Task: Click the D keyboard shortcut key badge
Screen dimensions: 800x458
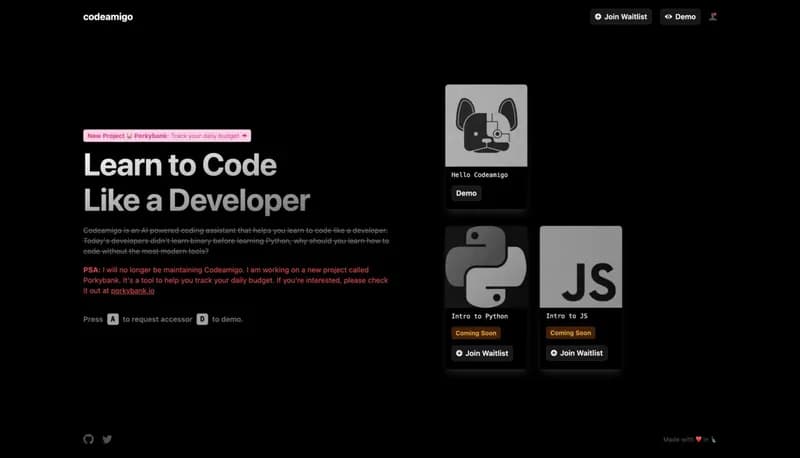Action: click(202, 319)
